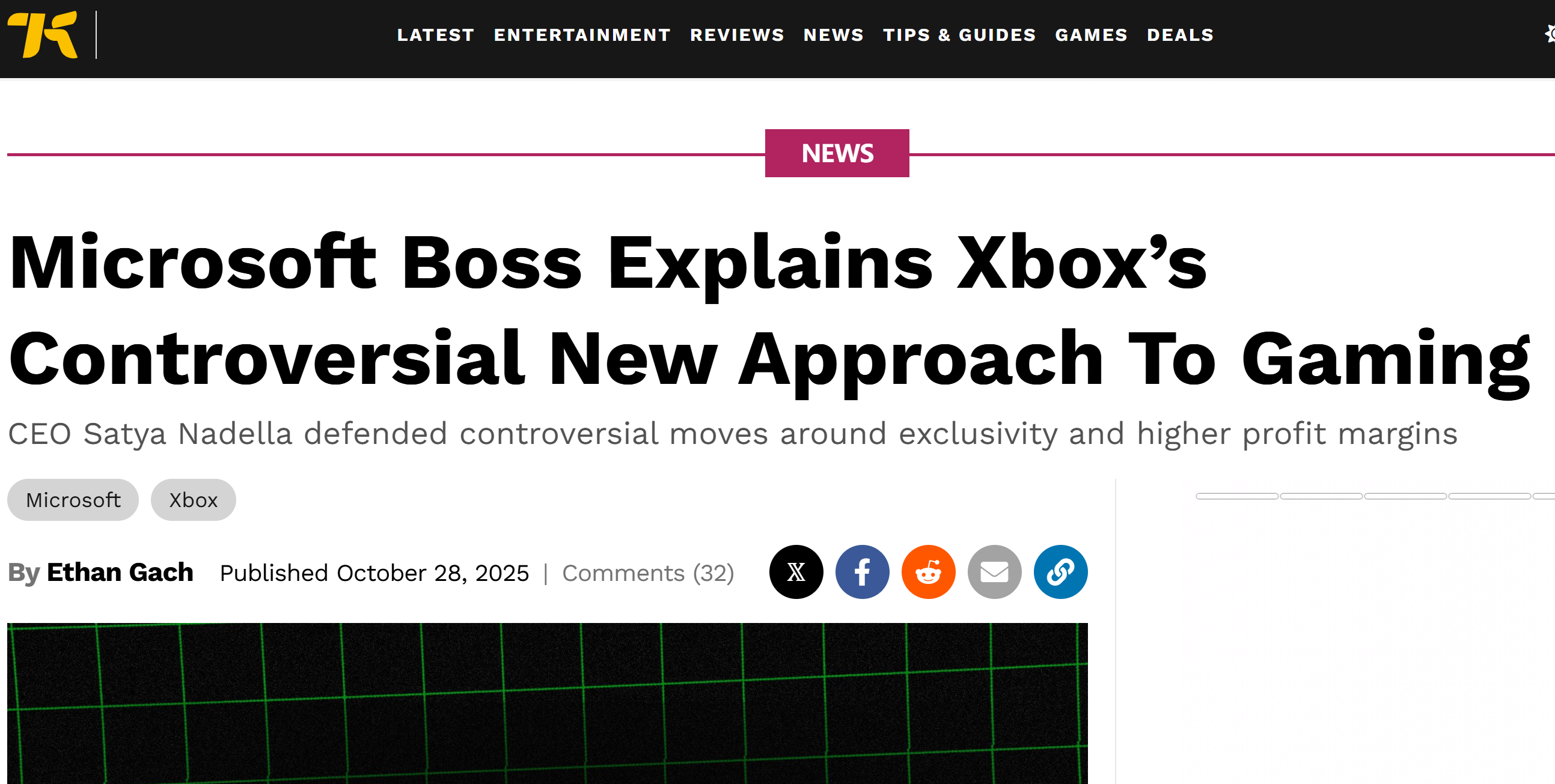Open author Ethan Gach's profile link
Screen dimensions: 1555x784
tap(120, 572)
